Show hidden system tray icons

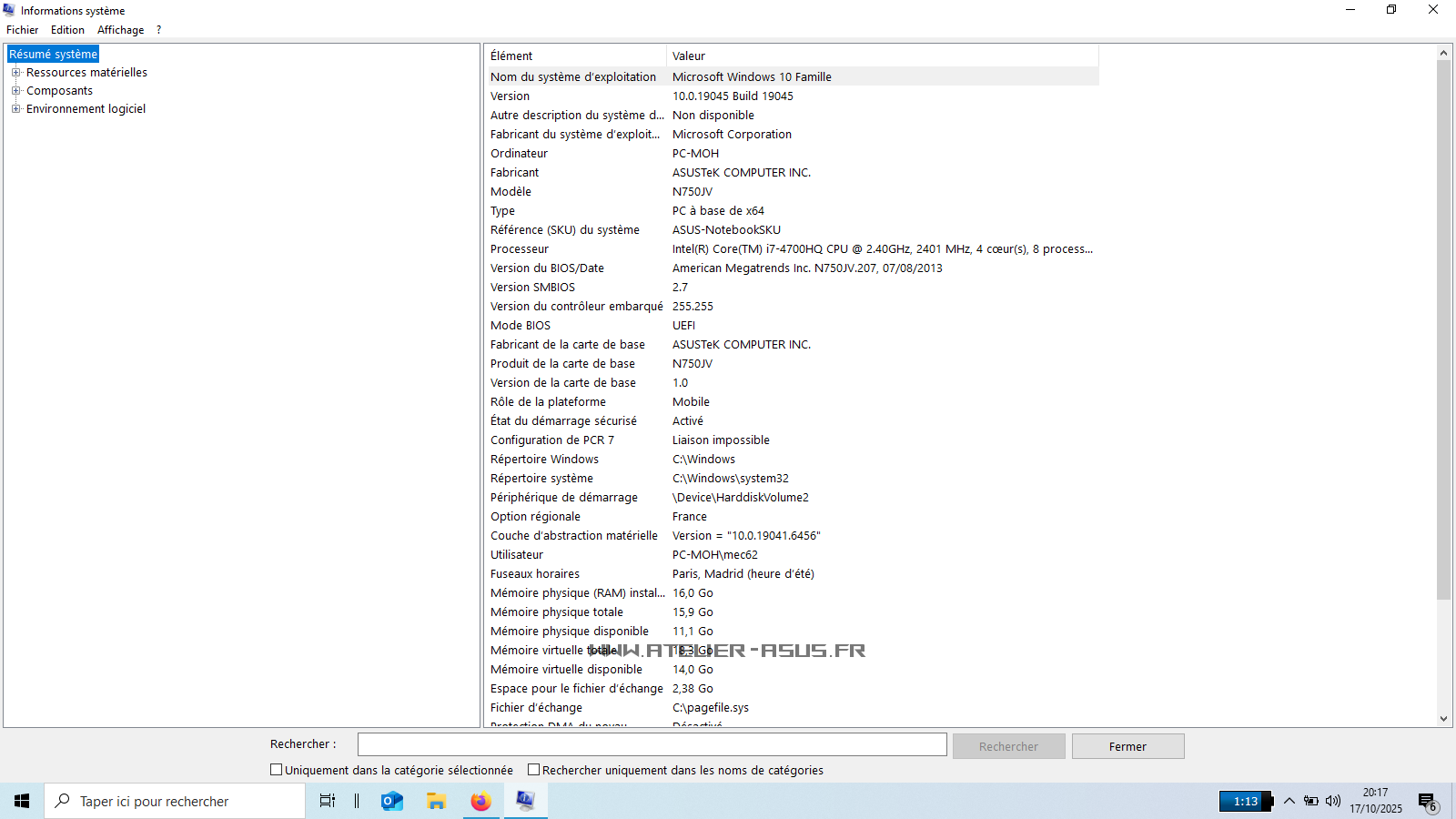click(1289, 801)
